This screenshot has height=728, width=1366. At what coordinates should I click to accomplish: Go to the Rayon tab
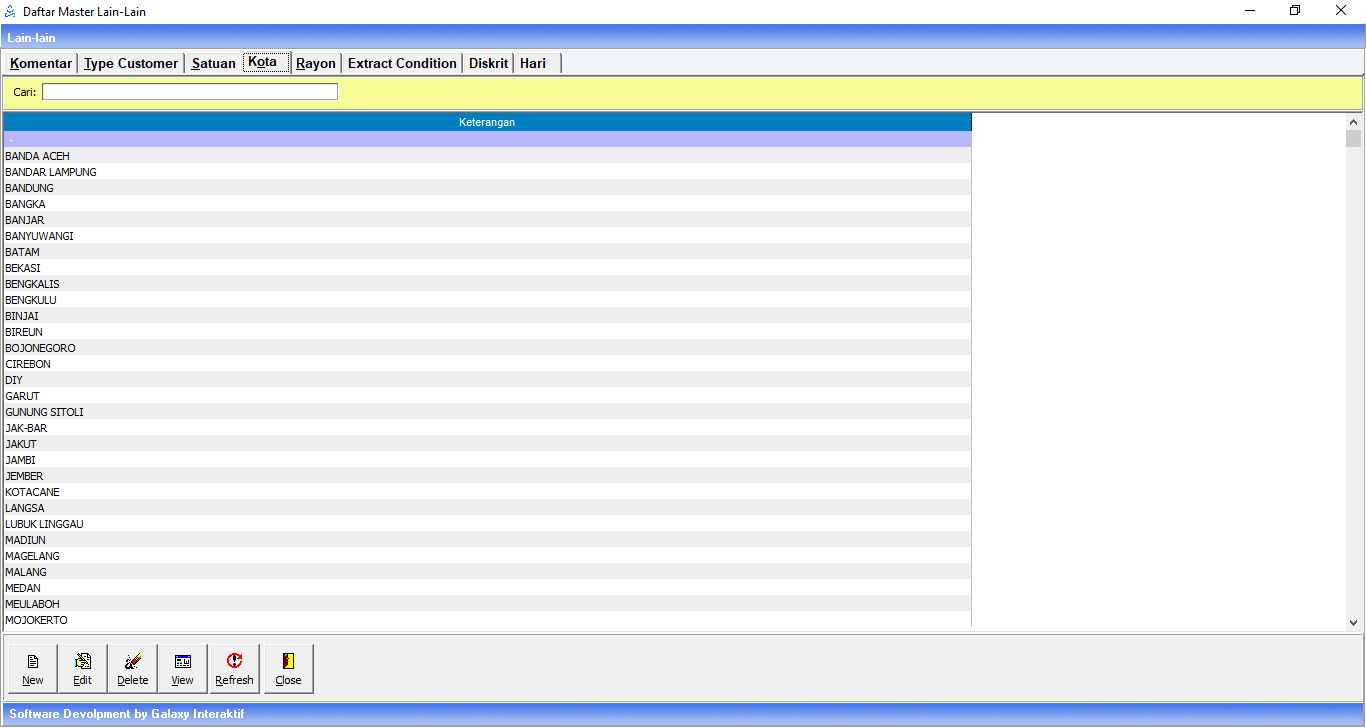[316, 63]
